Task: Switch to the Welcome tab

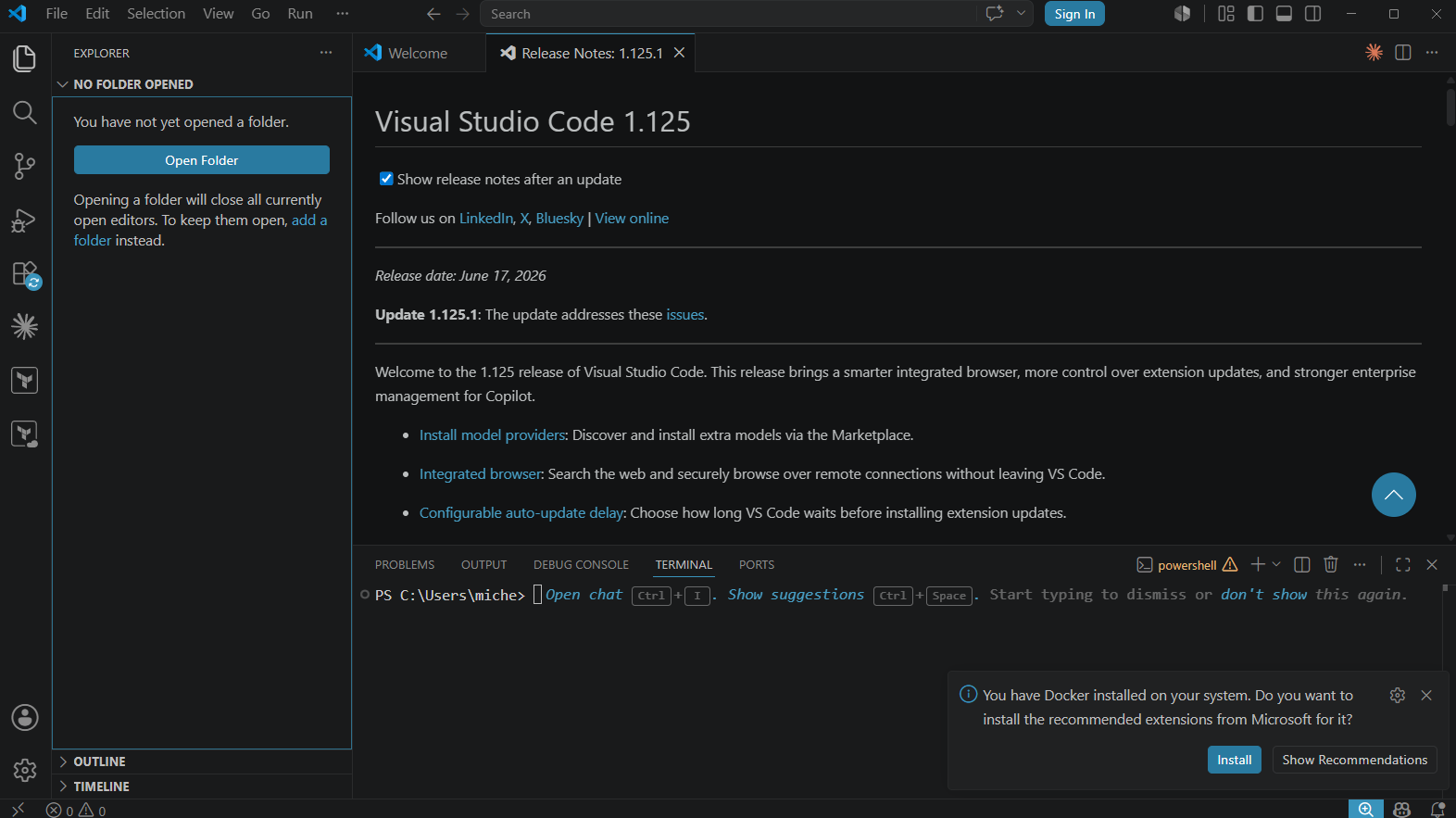Action: [x=419, y=53]
